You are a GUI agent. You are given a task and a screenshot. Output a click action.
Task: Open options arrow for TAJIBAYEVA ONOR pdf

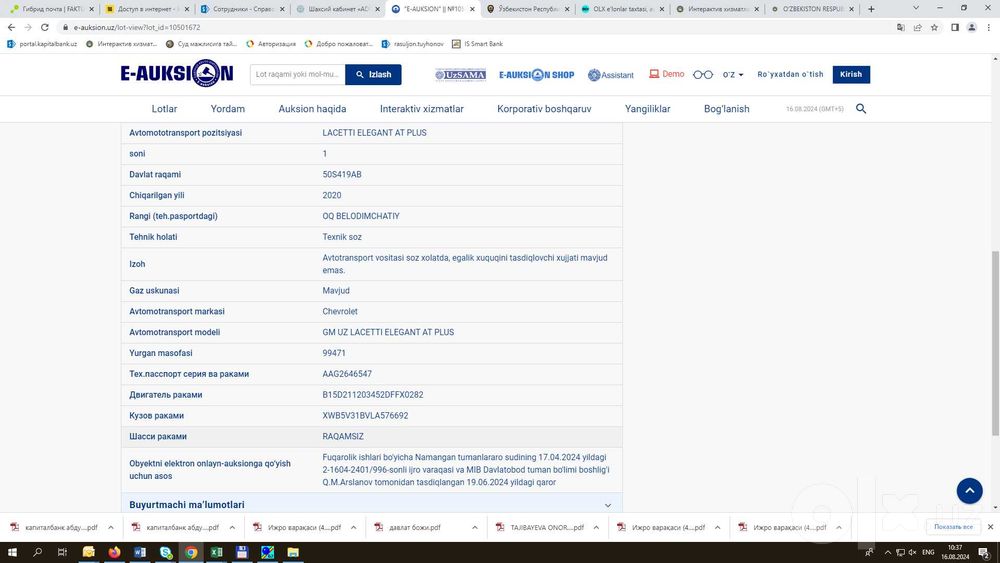596,527
